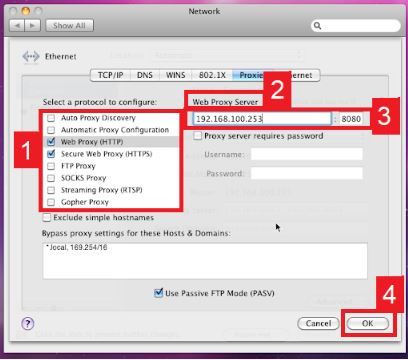This screenshot has width=408, height=360.
Task: Select the SOCKS Proxy list label
Action: click(84, 178)
